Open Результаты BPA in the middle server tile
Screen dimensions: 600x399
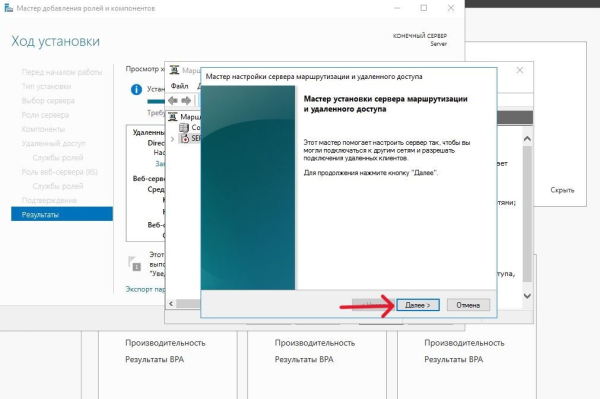point(304,359)
